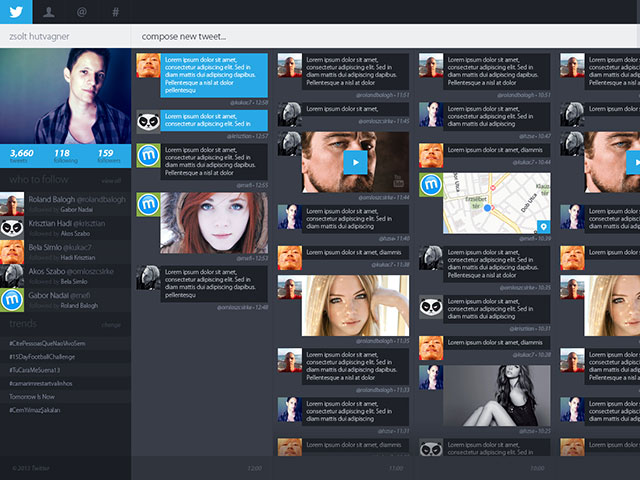This screenshot has width=640, height=480.
Task: Click the panda avatar on the 12:57 tweet
Action: [x=148, y=122]
